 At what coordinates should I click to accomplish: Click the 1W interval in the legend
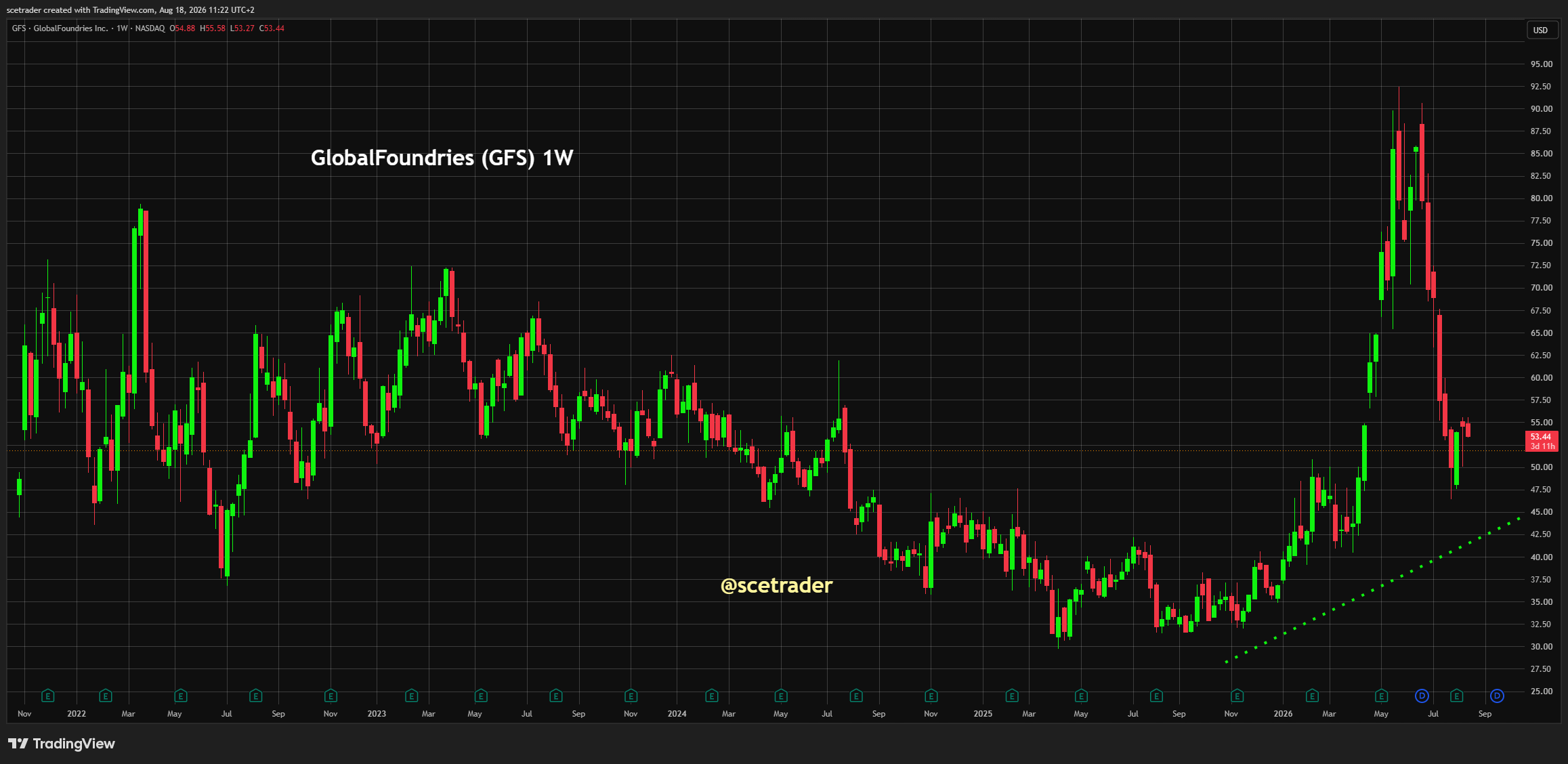(x=122, y=28)
